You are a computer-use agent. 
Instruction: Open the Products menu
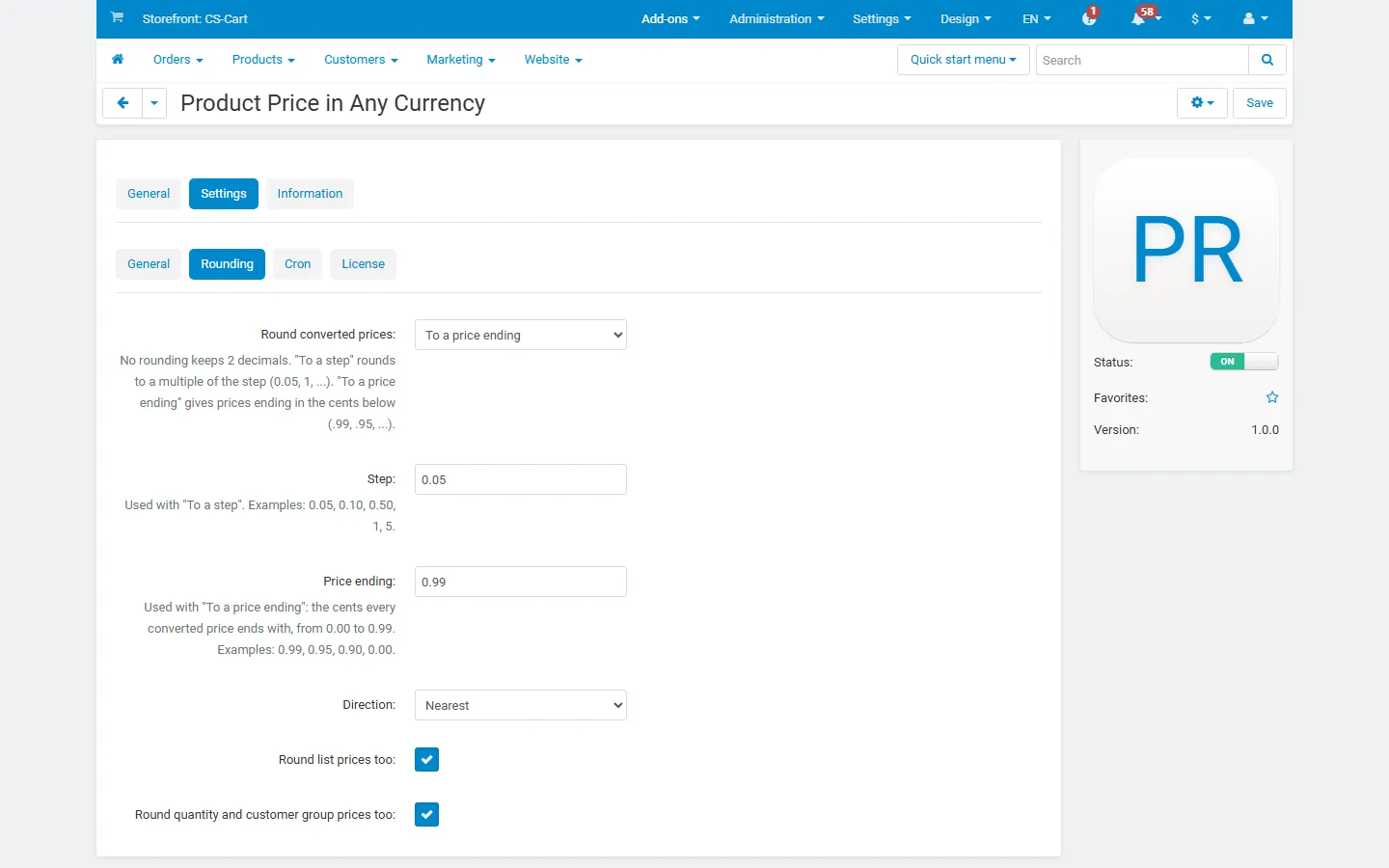tap(263, 60)
